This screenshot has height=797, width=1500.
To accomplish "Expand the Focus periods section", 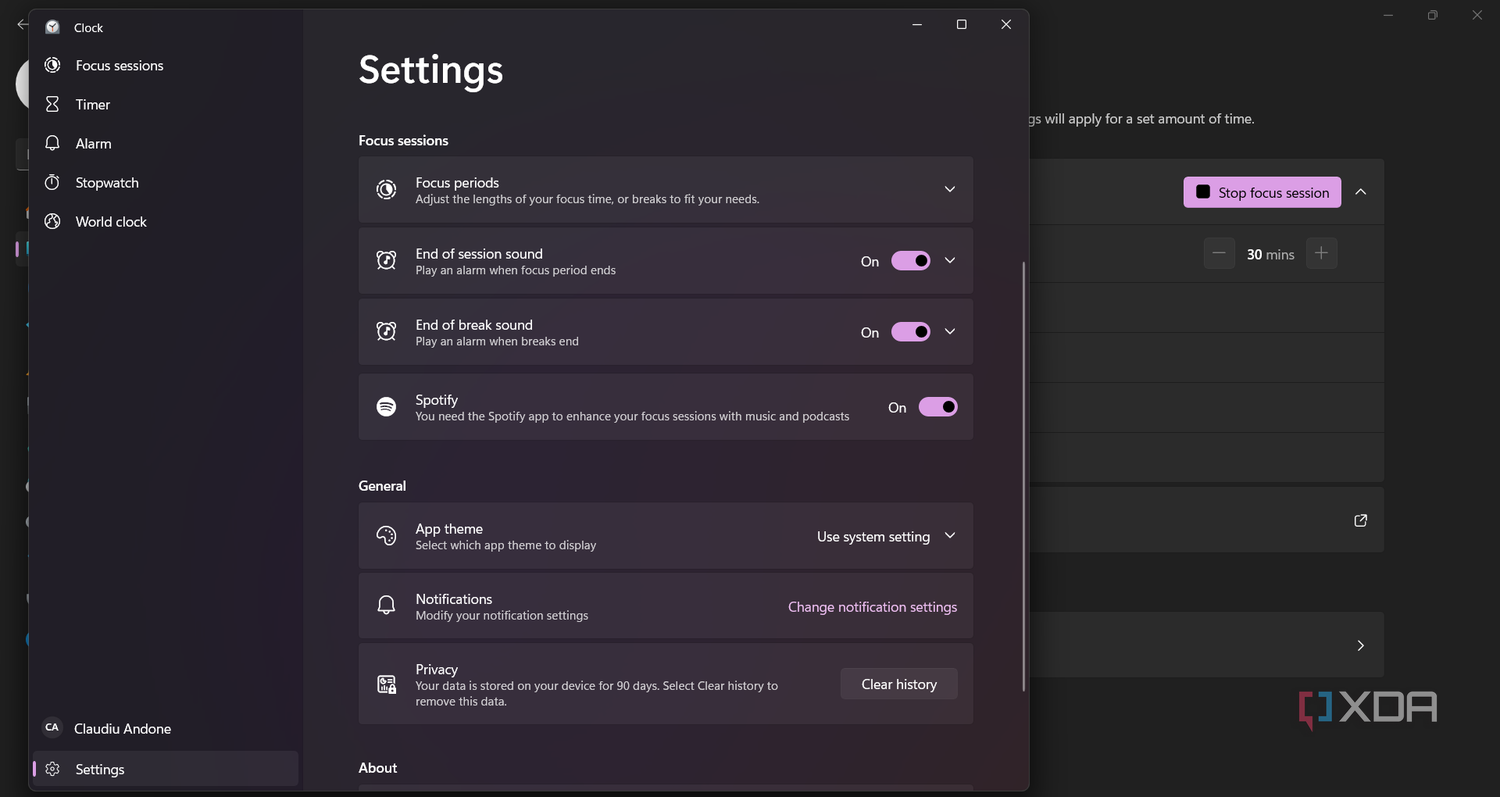I will (950, 189).
